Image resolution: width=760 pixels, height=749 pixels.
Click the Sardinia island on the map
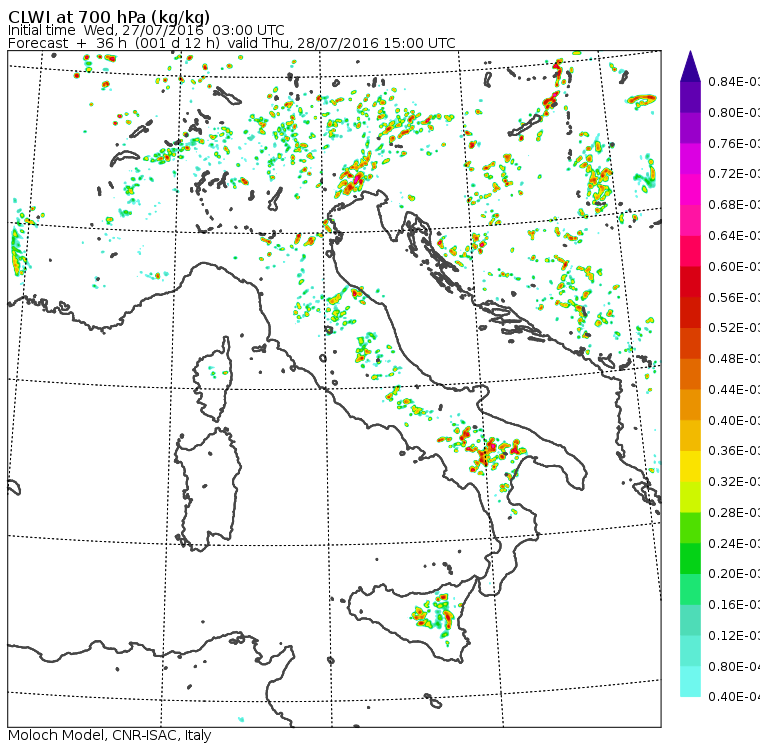208,490
